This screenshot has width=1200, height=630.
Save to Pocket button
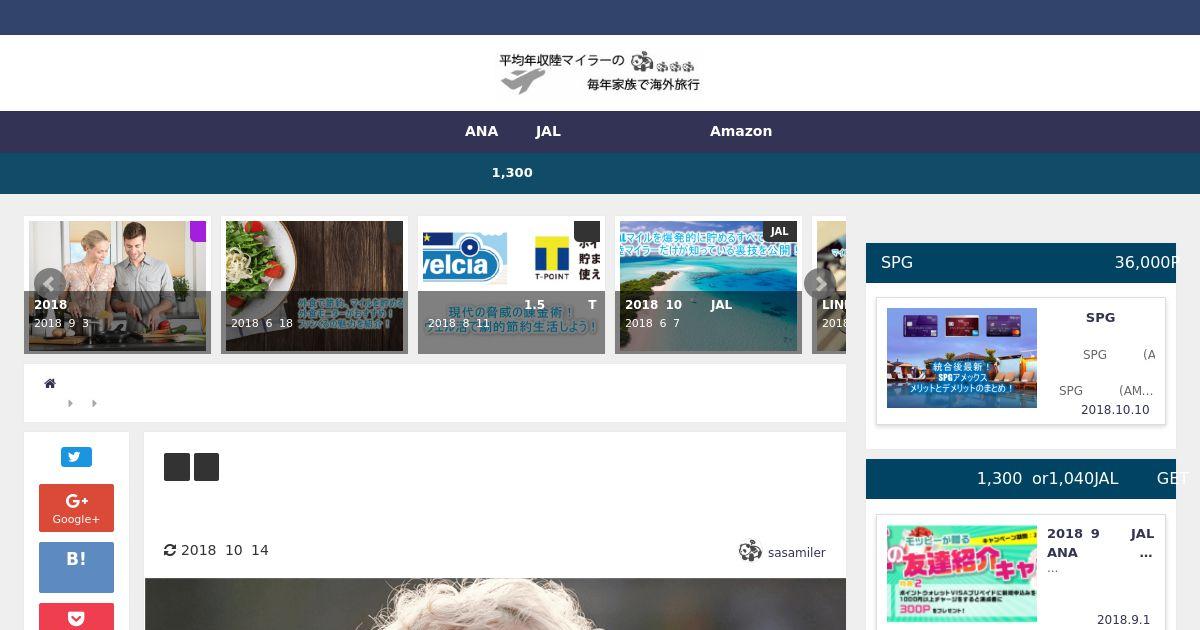76,617
